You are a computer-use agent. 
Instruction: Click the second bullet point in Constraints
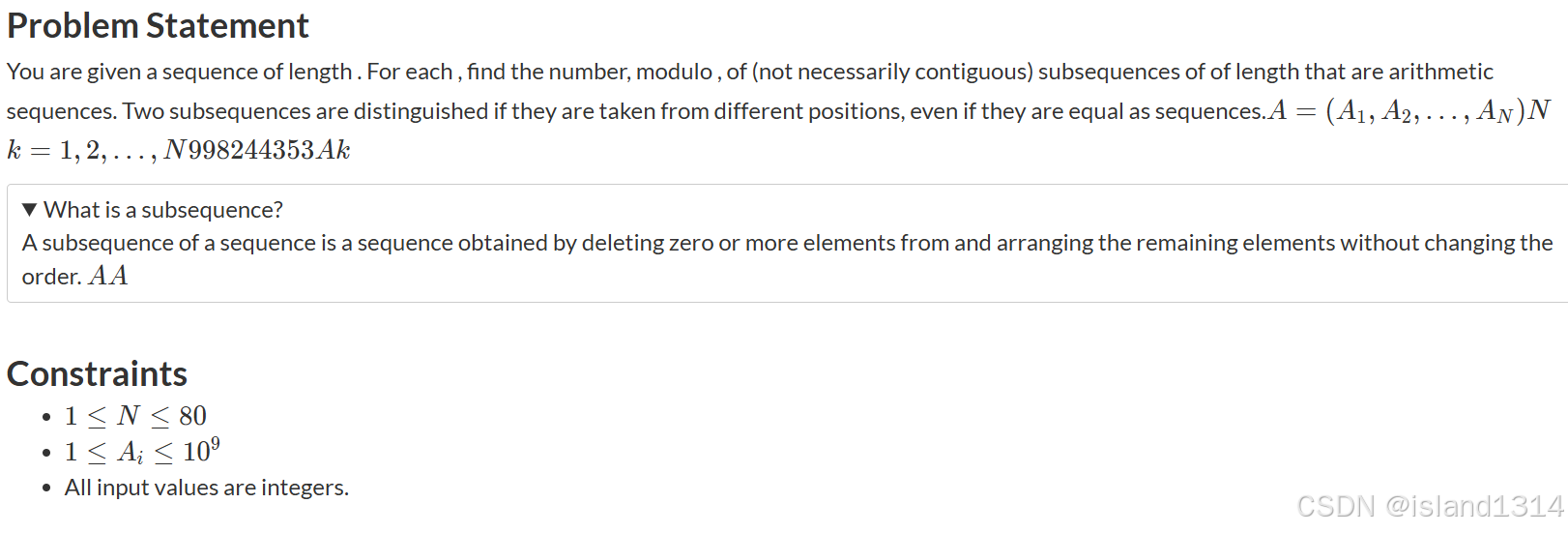click(46, 453)
